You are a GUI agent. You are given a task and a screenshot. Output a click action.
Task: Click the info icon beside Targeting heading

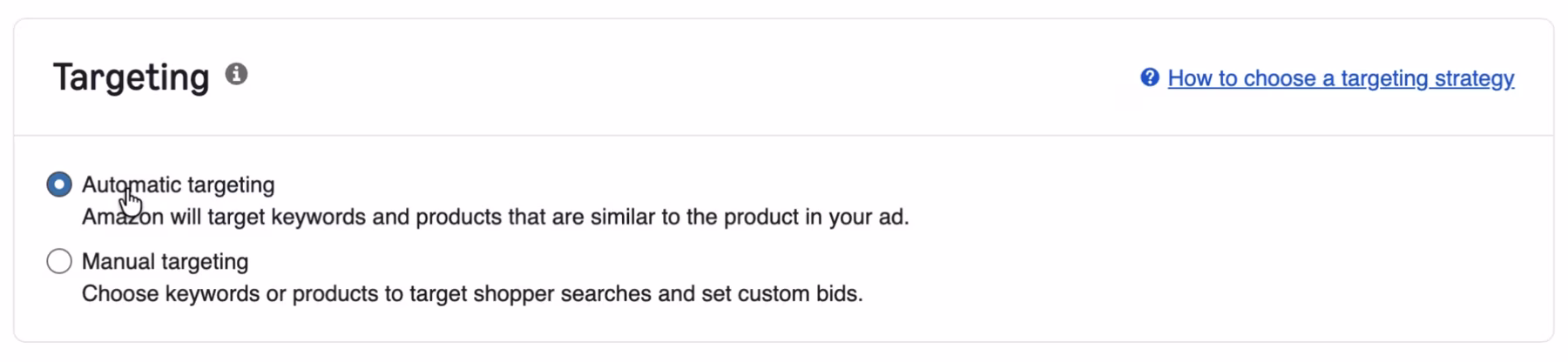(236, 74)
